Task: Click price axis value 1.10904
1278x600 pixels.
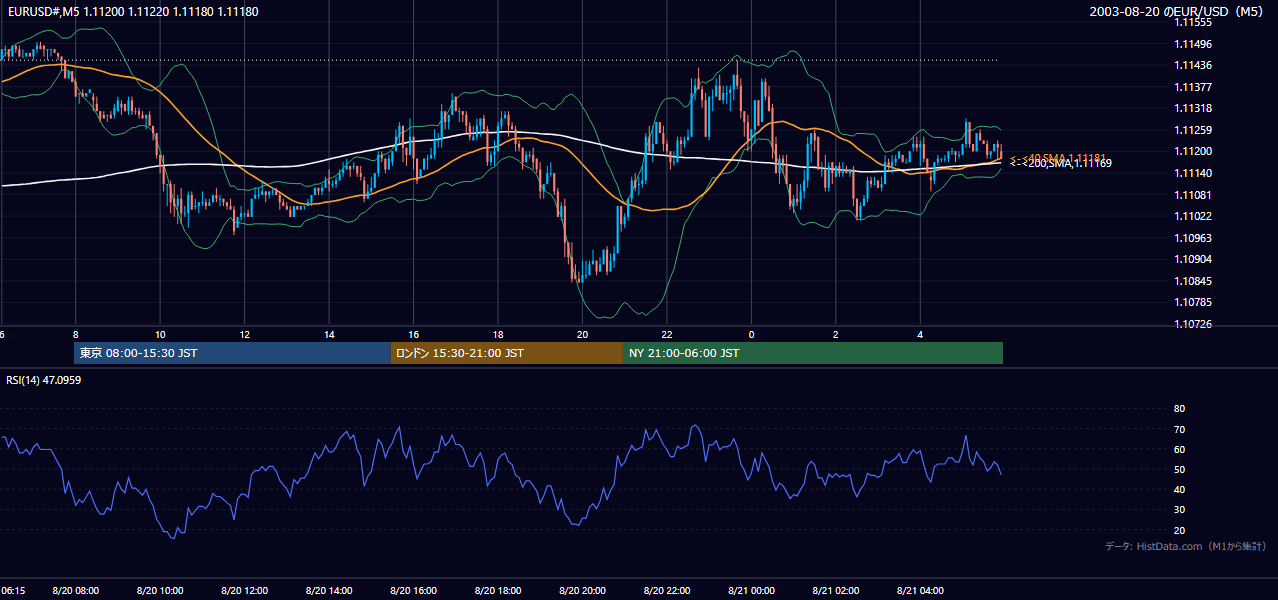Action: tap(1193, 259)
